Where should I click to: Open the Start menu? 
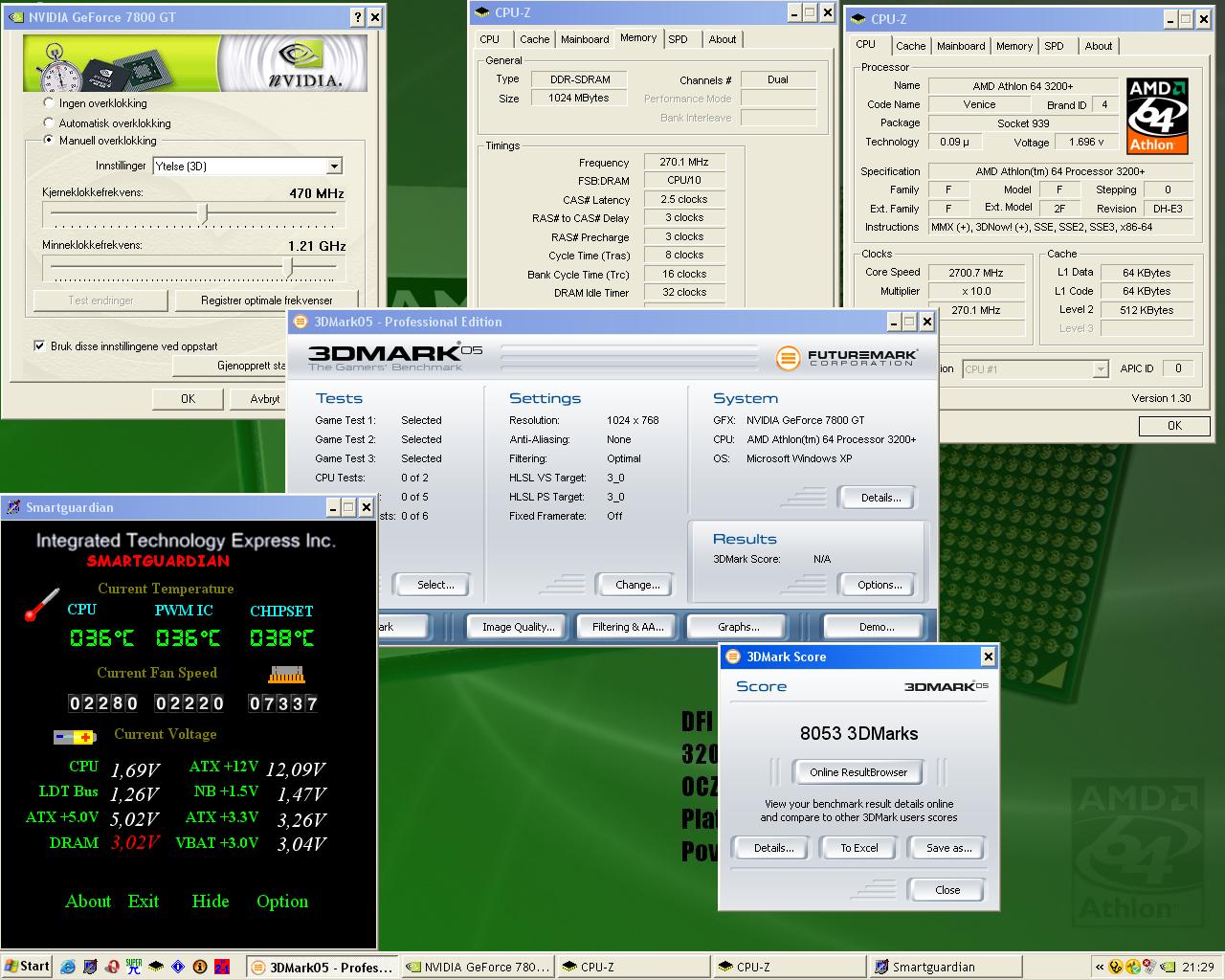click(27, 967)
